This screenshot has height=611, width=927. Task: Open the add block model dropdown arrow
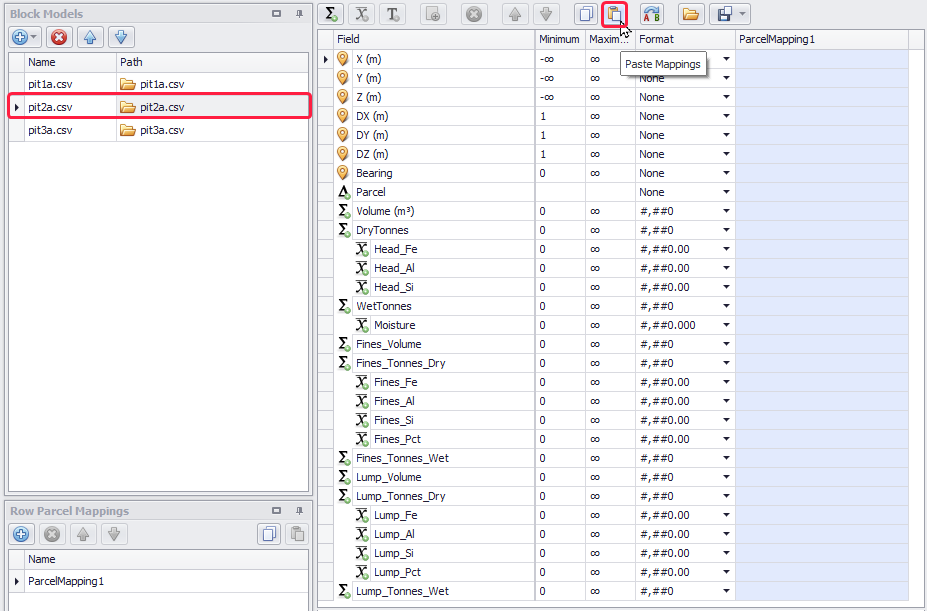point(35,37)
